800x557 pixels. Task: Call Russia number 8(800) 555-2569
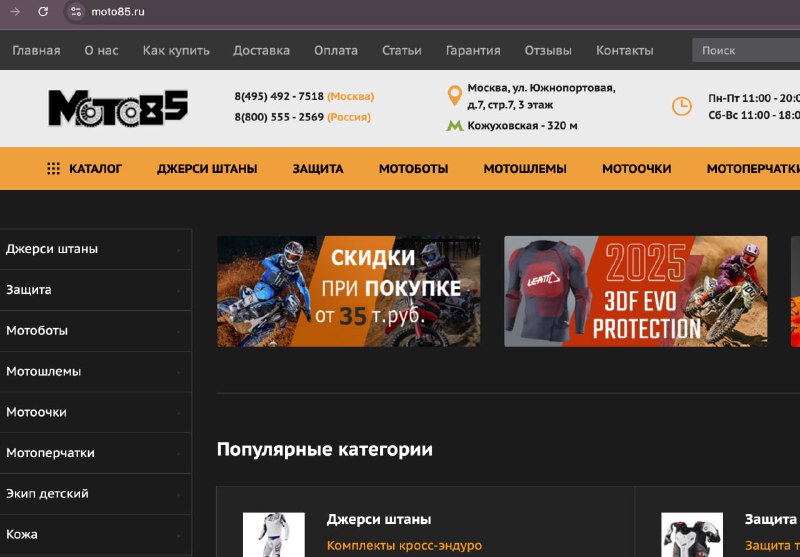pos(279,117)
